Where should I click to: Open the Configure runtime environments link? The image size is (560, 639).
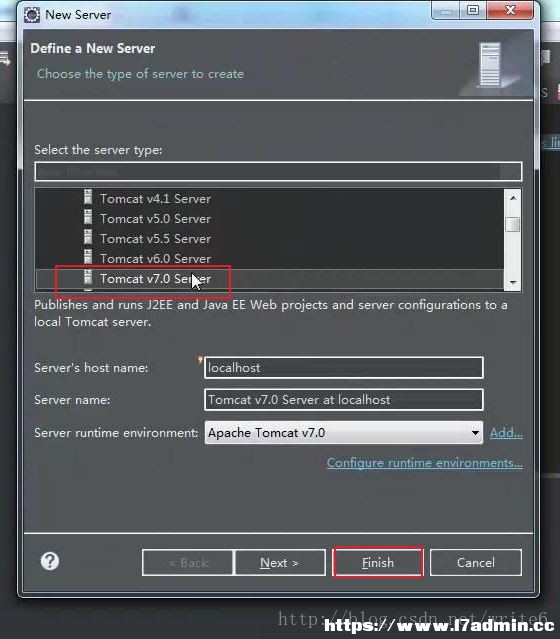click(425, 463)
